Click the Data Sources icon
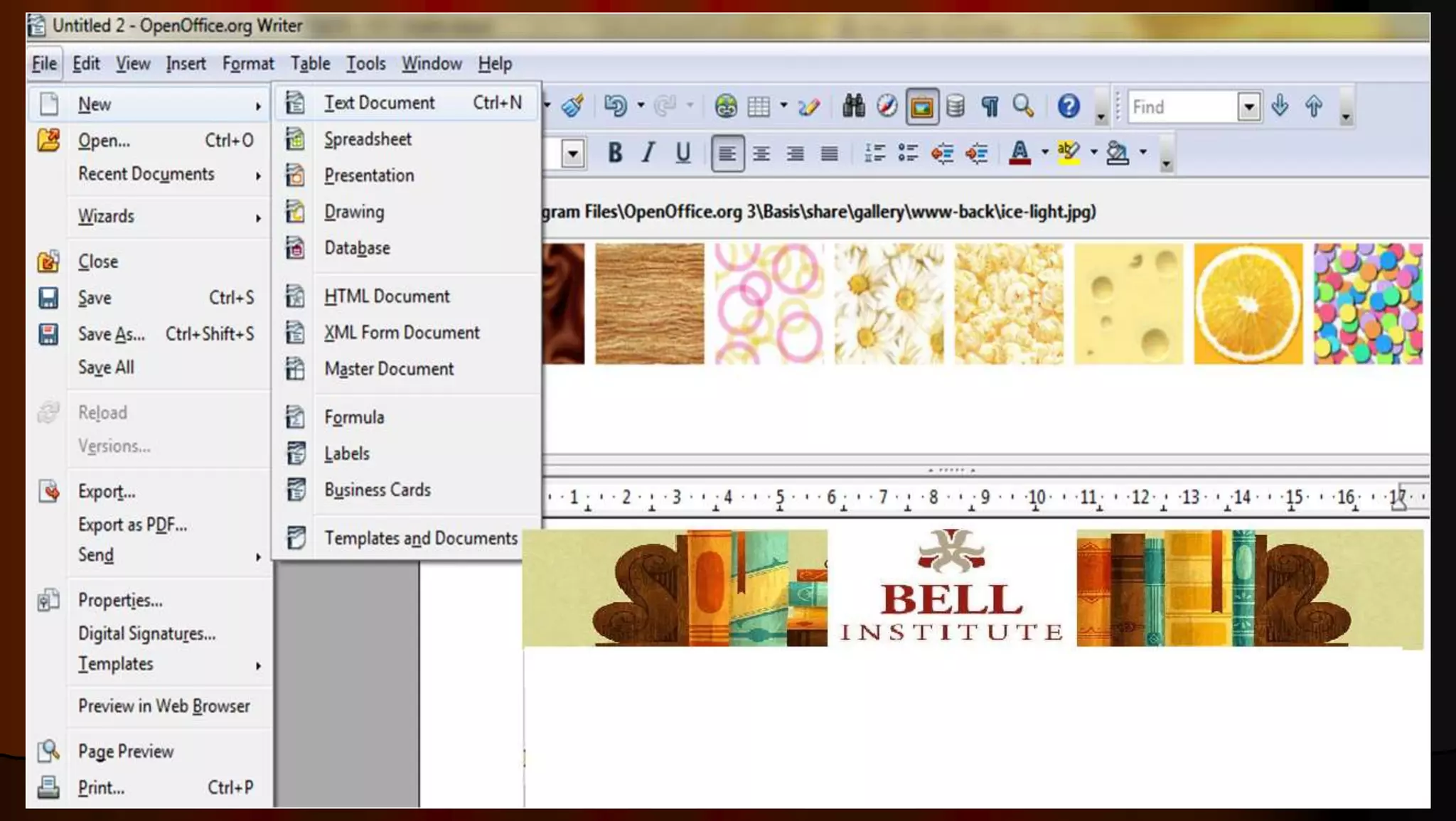The width and height of the screenshot is (1456, 821). (955, 107)
